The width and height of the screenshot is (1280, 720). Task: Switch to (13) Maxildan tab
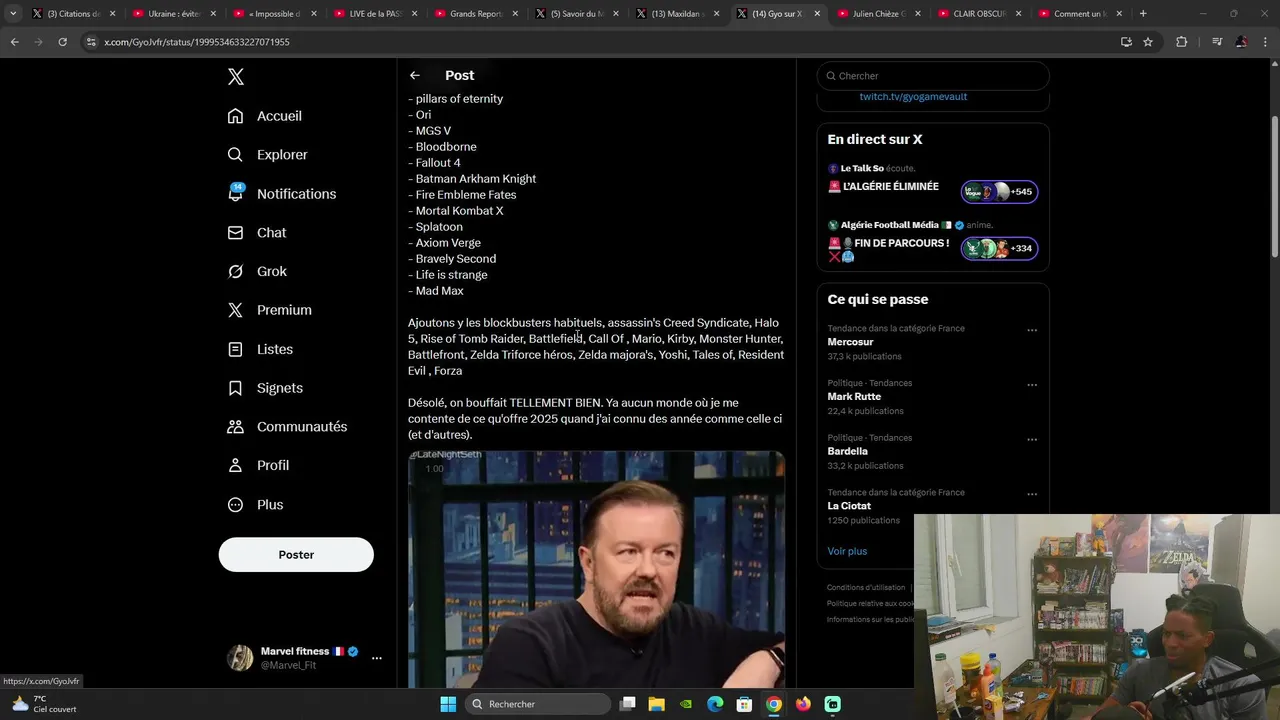[x=676, y=14]
